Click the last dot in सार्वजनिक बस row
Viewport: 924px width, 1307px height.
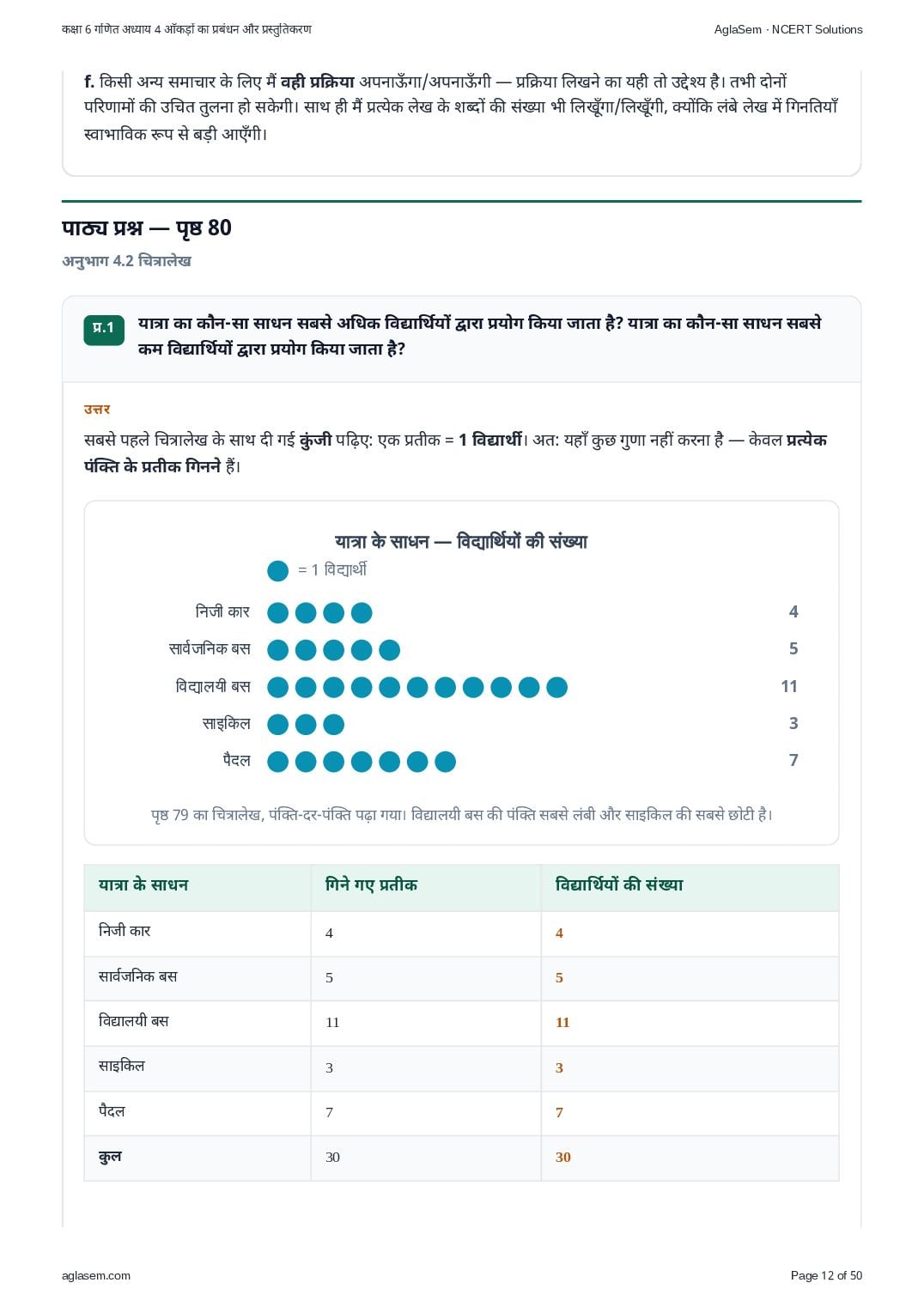point(389,650)
